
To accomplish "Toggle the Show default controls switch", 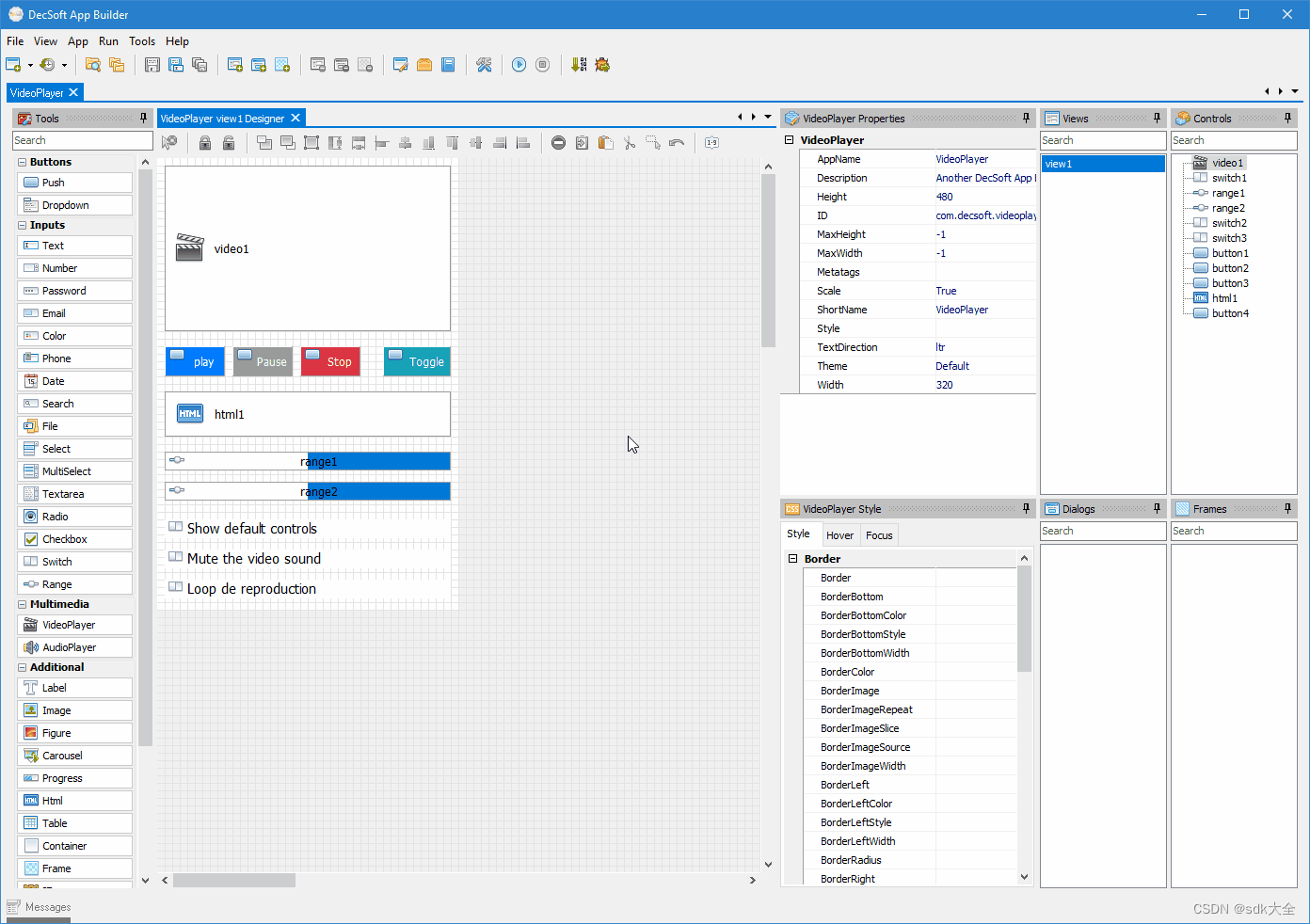I will tap(176, 527).
